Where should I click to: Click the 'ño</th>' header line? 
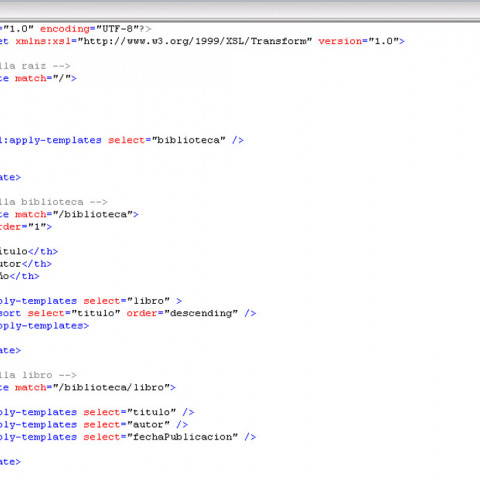(19, 276)
